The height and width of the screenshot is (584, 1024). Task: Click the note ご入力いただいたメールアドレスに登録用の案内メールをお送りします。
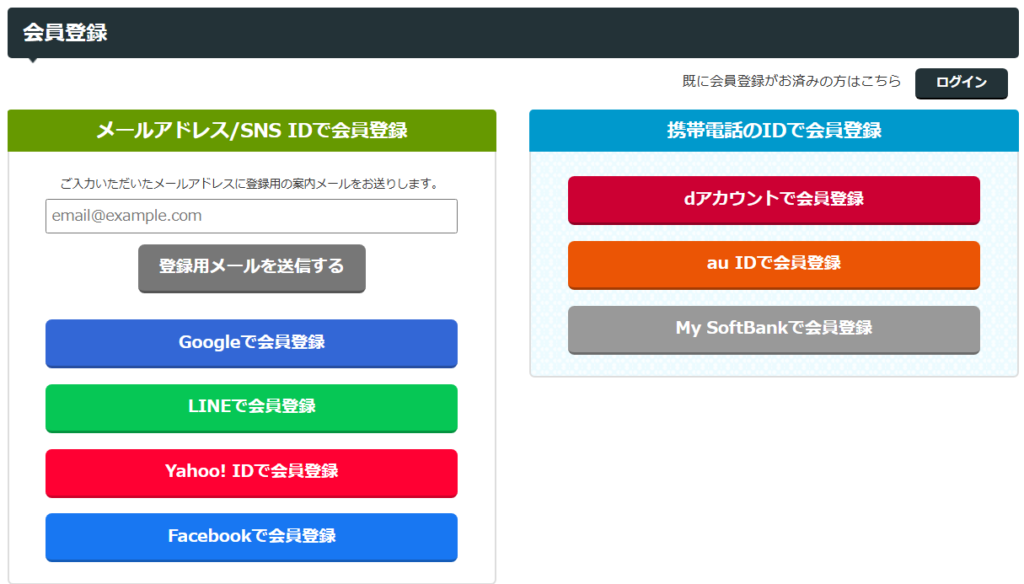coord(251,184)
